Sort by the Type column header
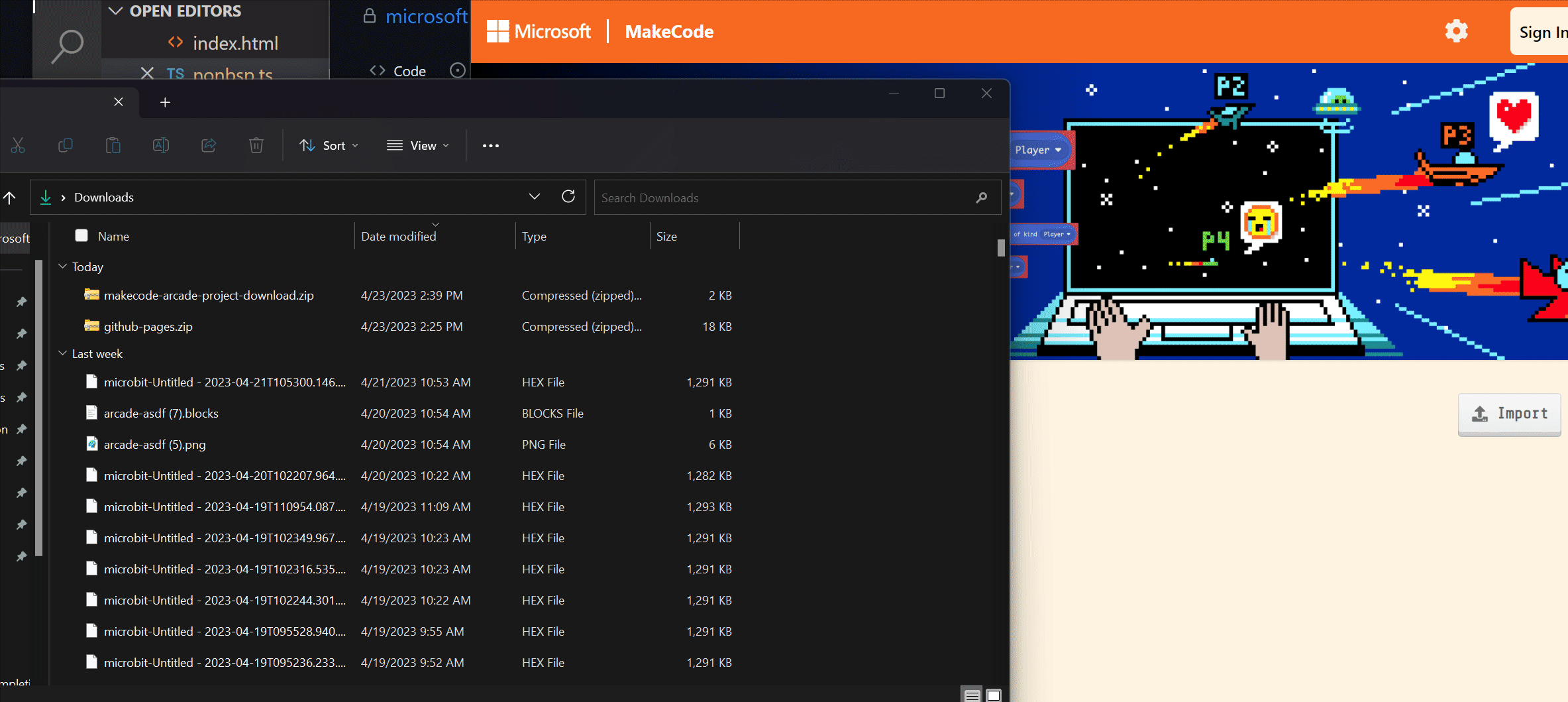Screen dimensions: 1568x702 click(x=534, y=237)
